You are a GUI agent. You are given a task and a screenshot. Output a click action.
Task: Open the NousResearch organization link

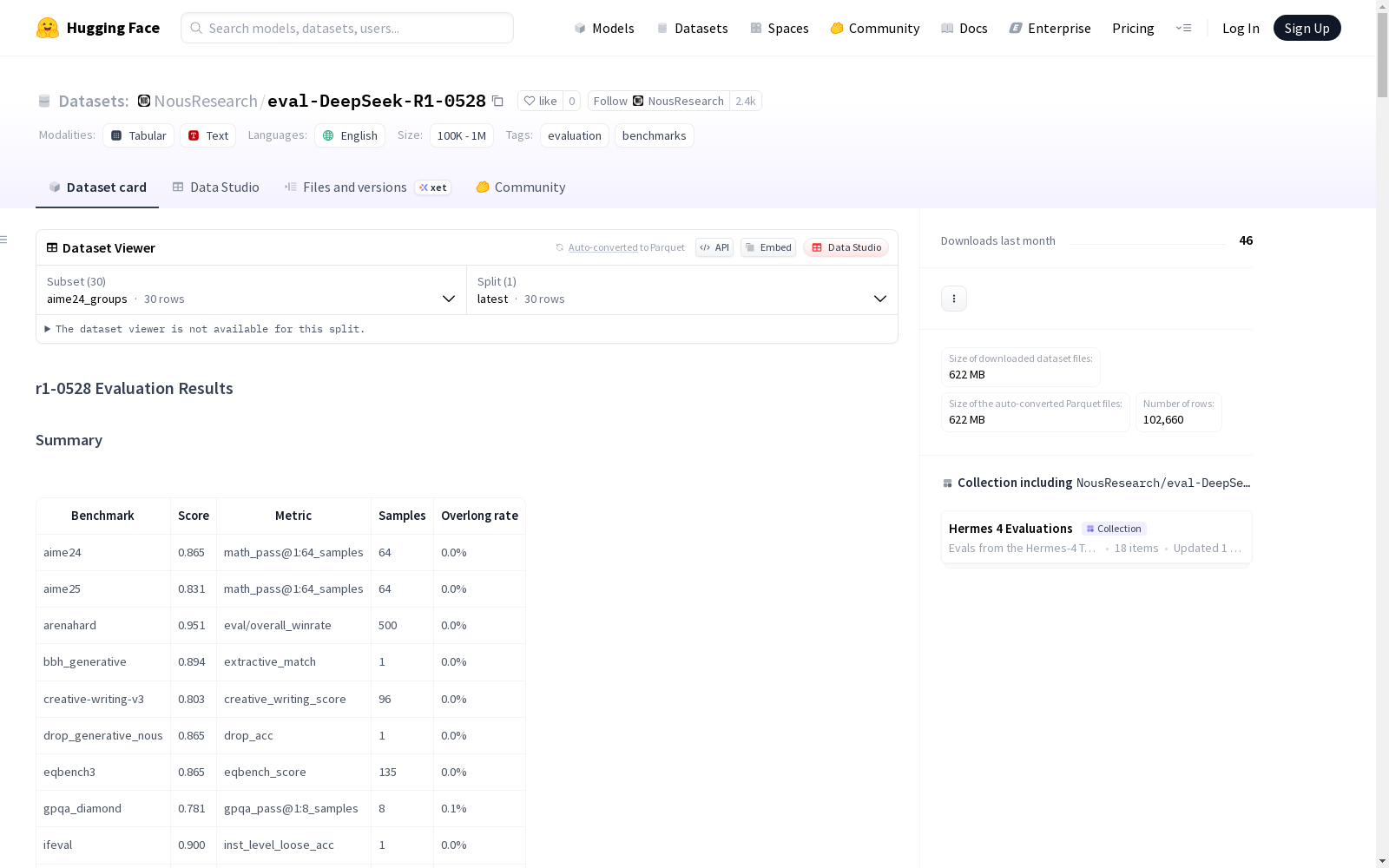206,101
